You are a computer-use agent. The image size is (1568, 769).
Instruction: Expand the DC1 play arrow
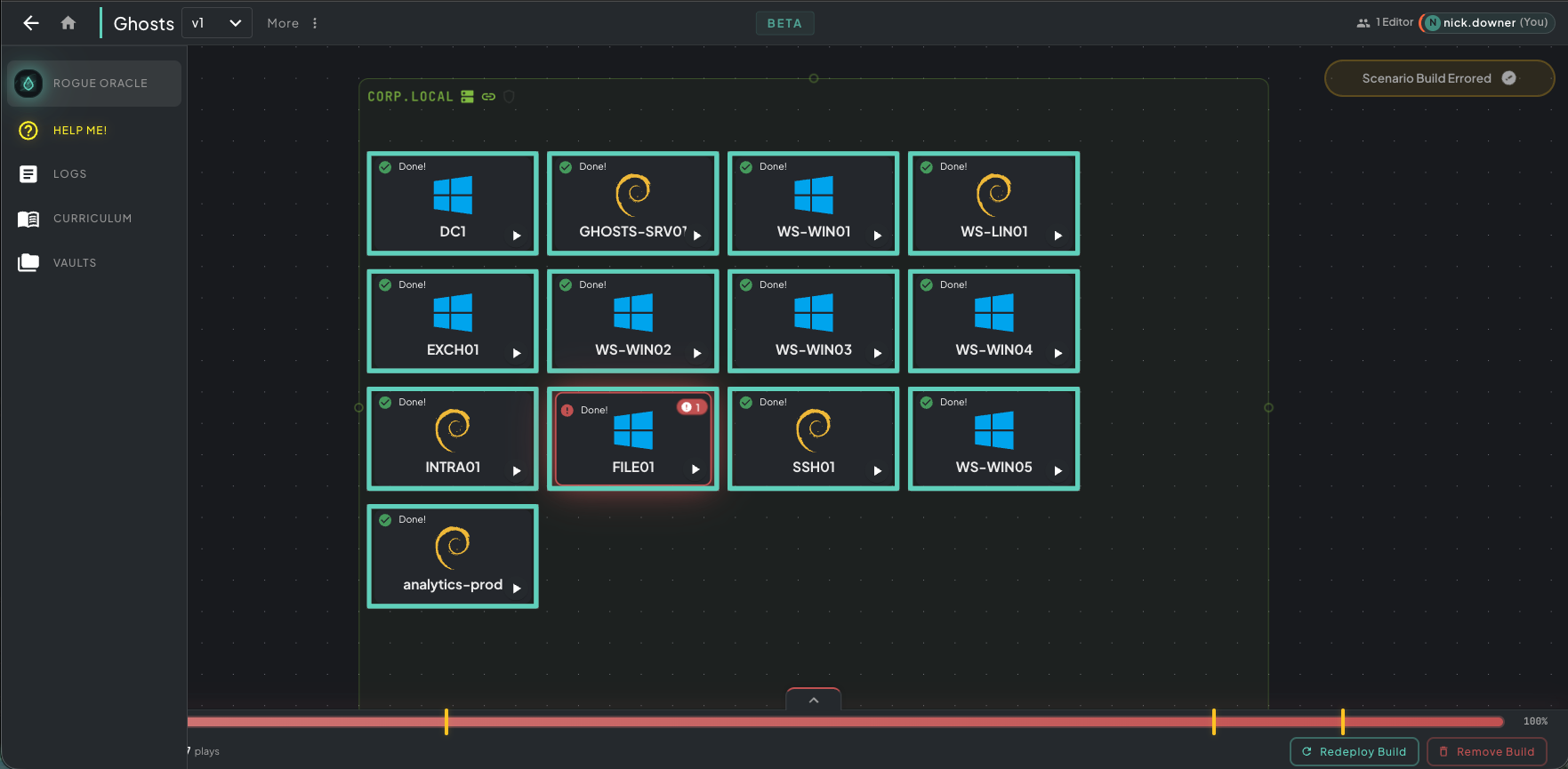(x=517, y=236)
